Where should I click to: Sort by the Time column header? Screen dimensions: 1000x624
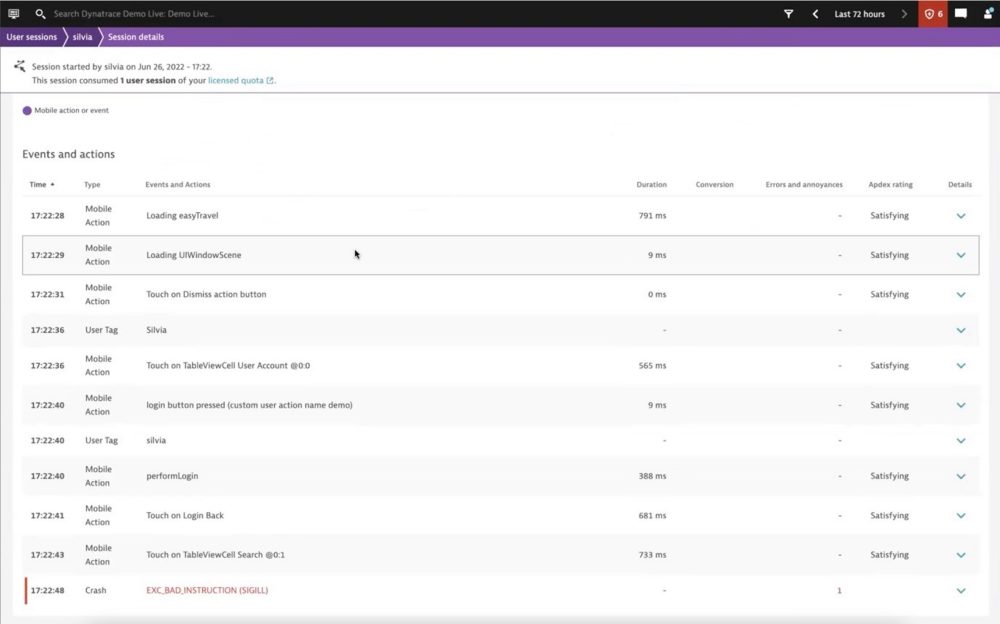[41, 184]
